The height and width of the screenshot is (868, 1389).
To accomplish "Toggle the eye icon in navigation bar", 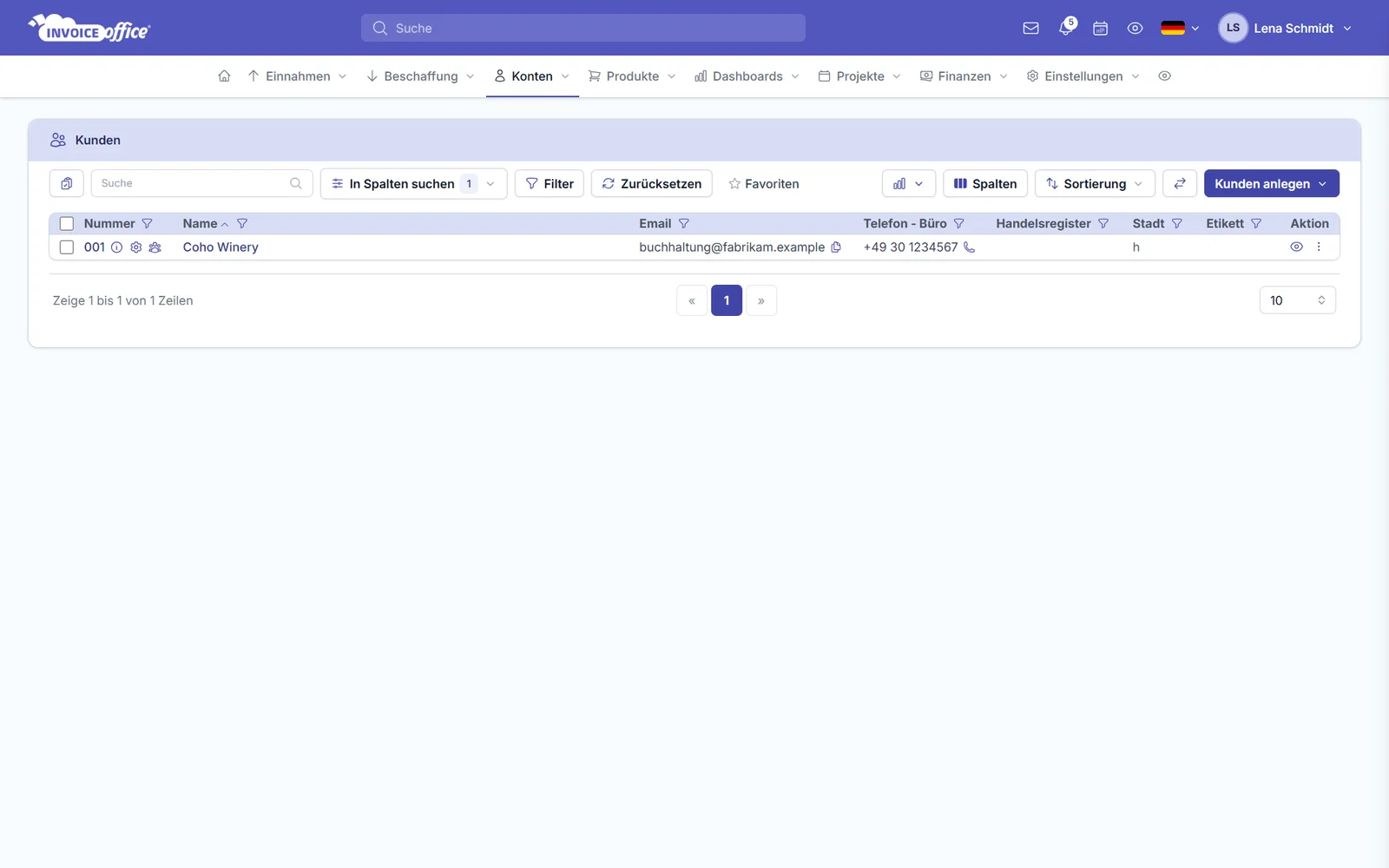I will tap(1165, 76).
